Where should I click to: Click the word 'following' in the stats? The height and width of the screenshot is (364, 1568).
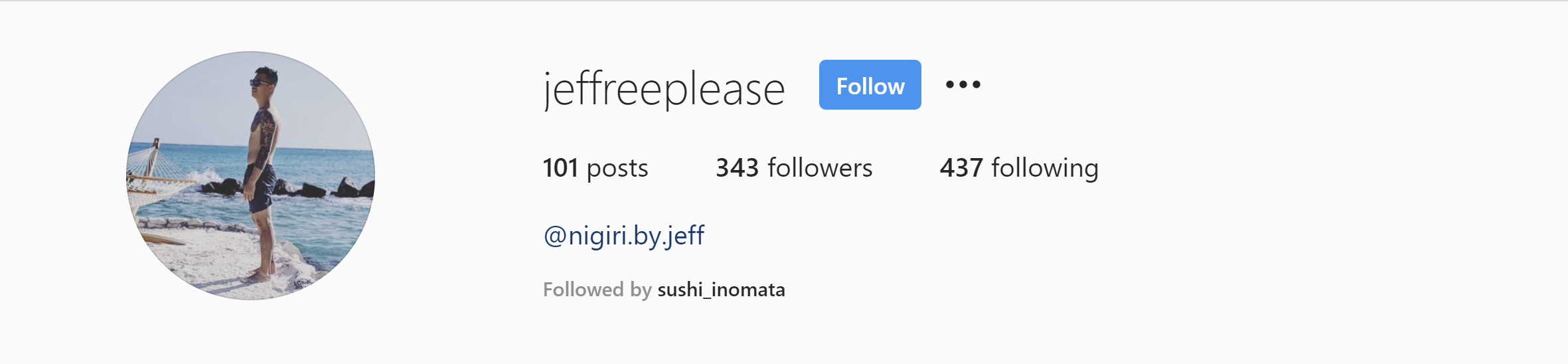pyautogui.click(x=1045, y=169)
